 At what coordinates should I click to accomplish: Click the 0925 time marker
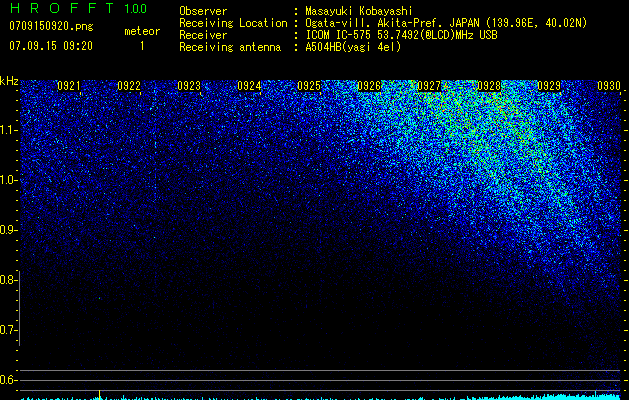pyautogui.click(x=309, y=86)
